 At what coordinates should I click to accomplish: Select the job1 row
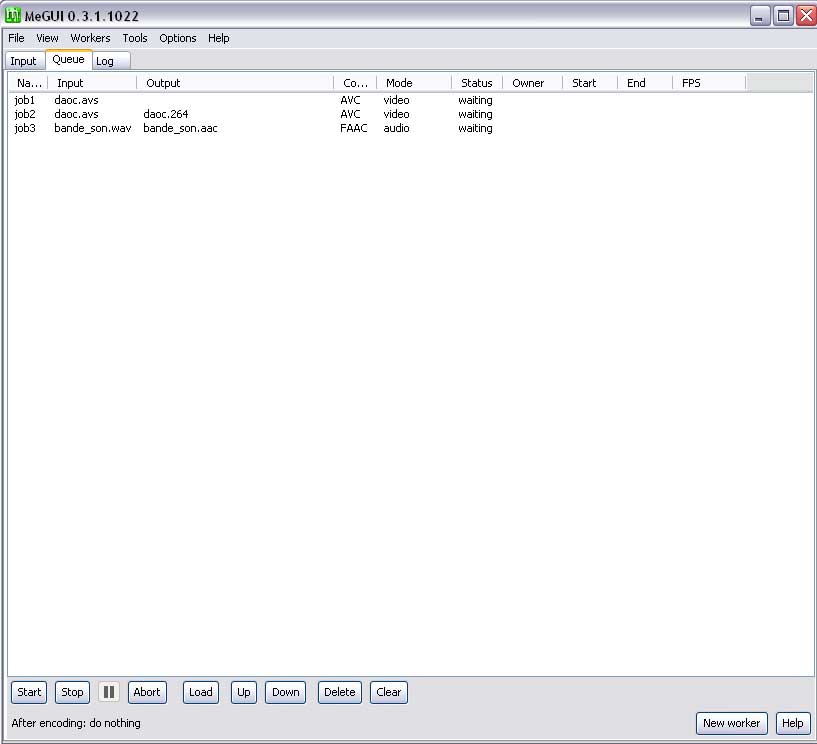410,100
